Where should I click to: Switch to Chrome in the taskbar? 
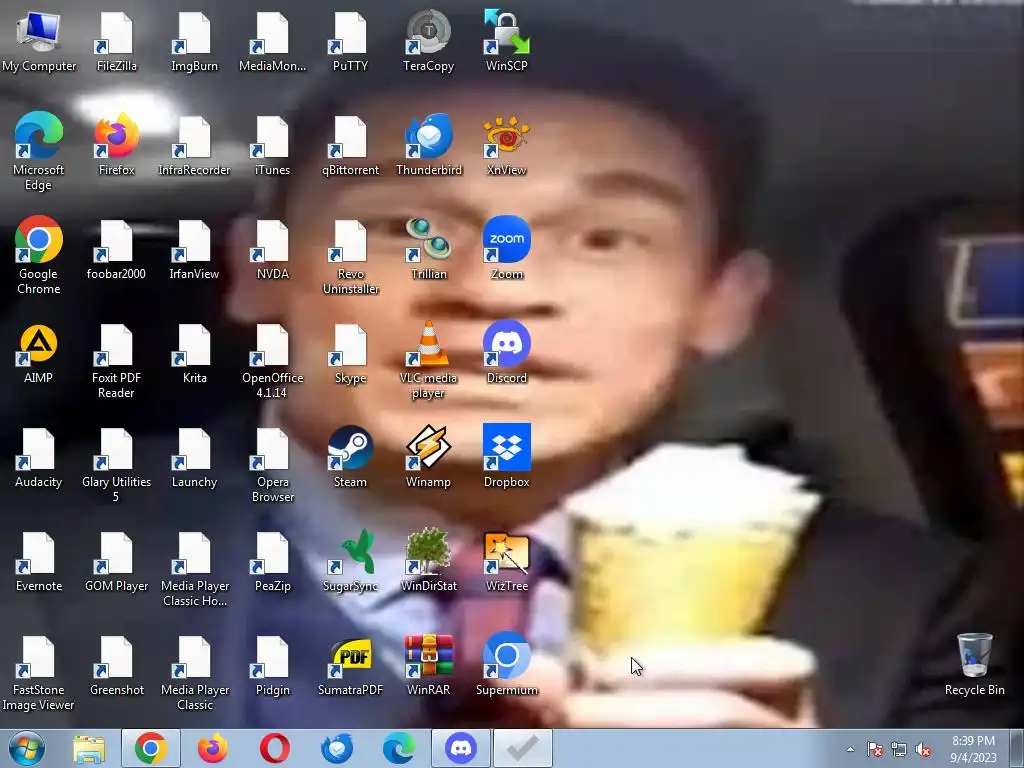click(151, 748)
